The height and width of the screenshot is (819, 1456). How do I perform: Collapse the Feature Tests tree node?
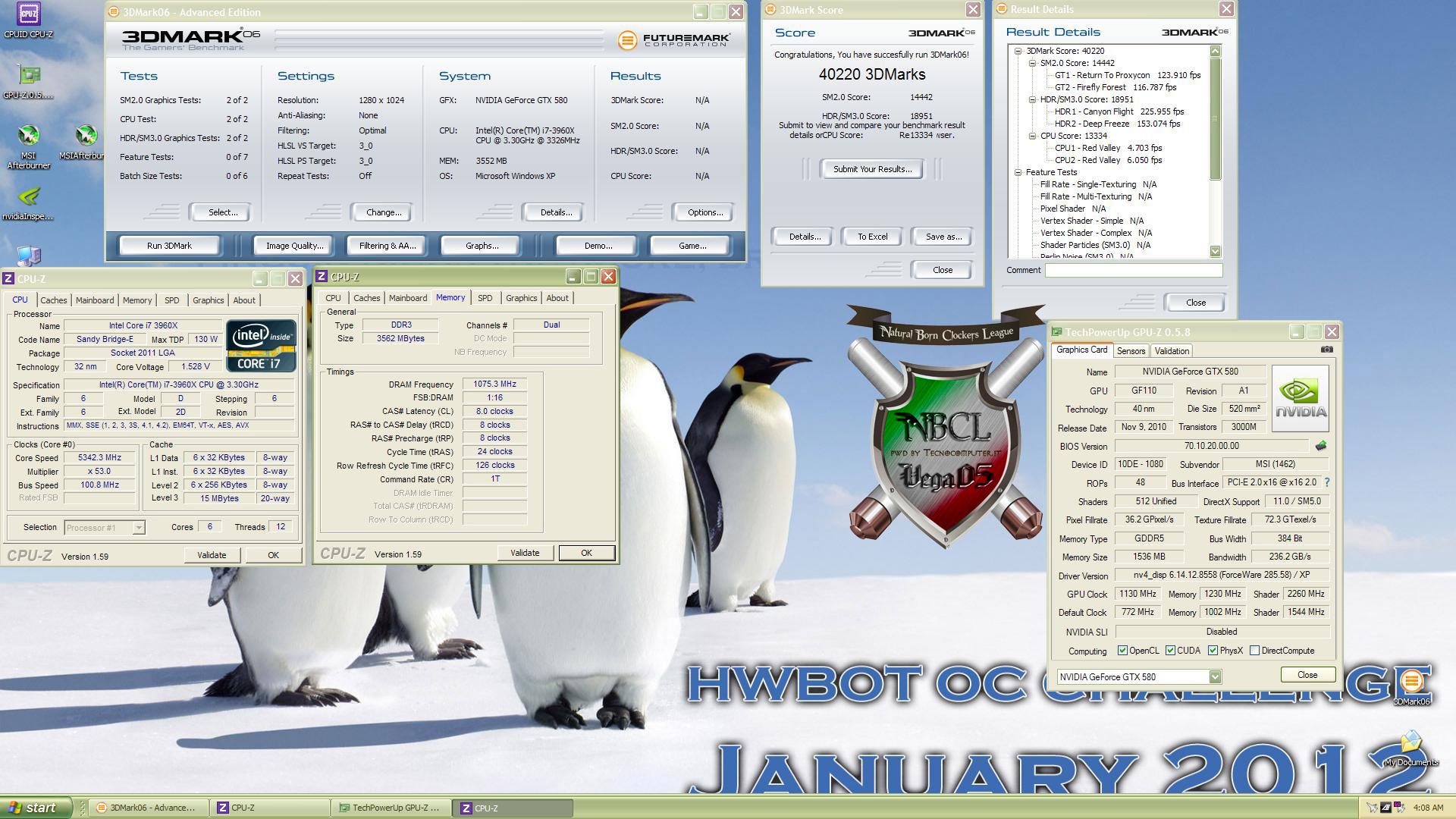tap(1018, 172)
